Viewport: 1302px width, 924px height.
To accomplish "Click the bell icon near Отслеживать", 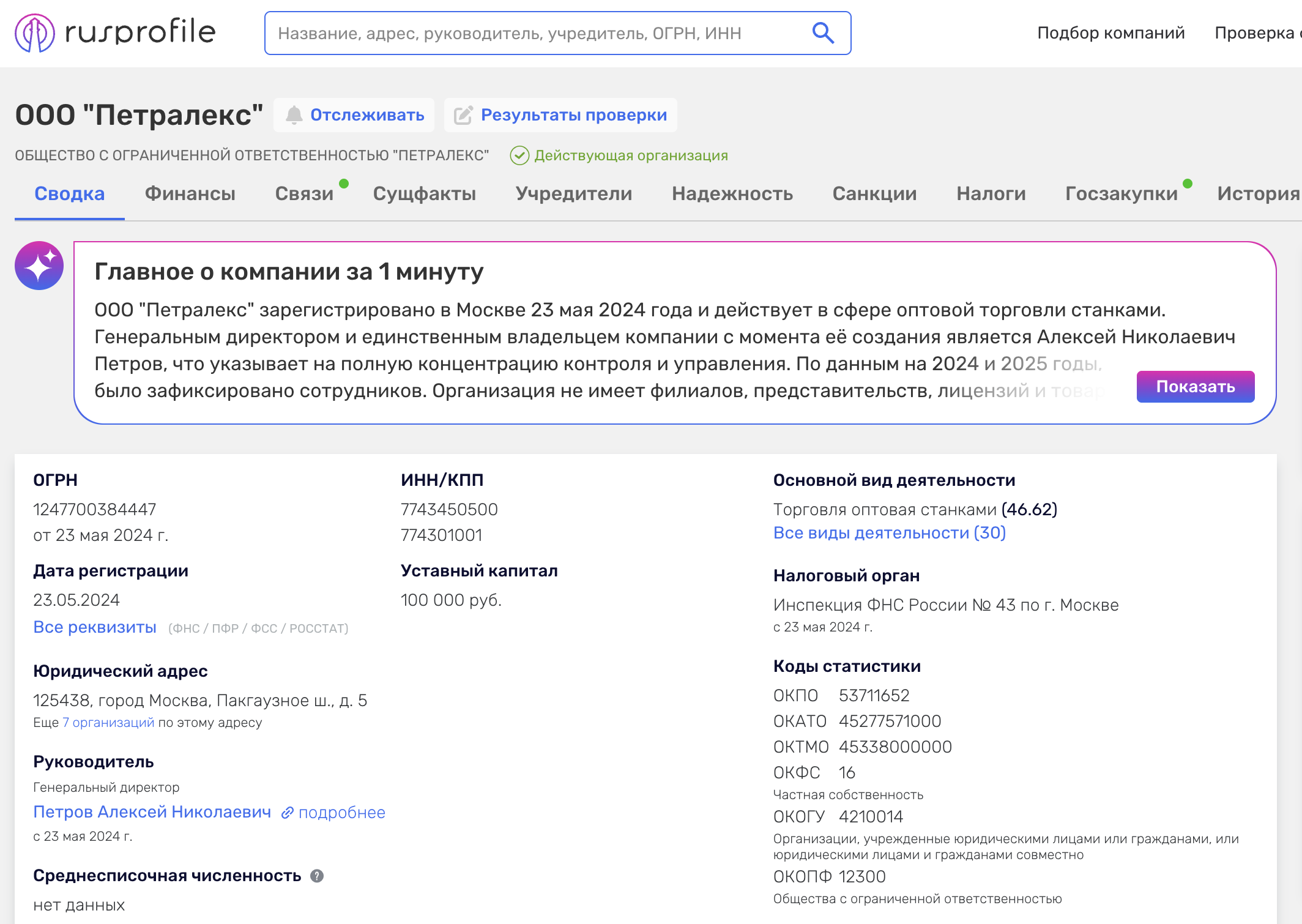I will tap(294, 115).
